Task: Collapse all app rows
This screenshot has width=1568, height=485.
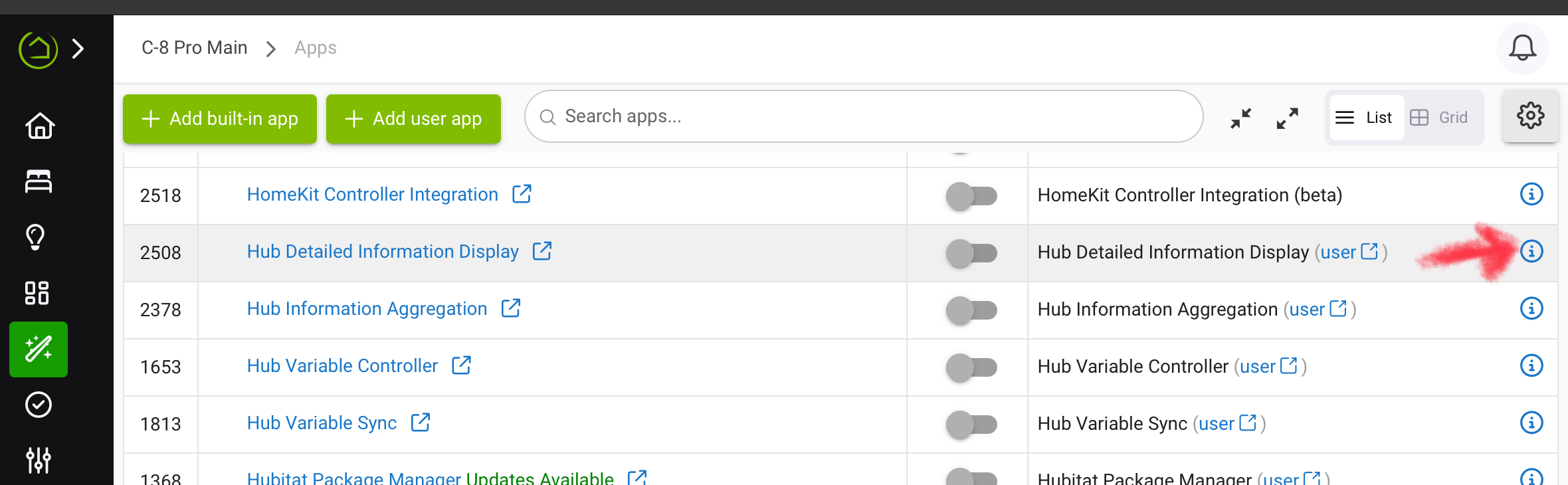Action: click(1240, 118)
